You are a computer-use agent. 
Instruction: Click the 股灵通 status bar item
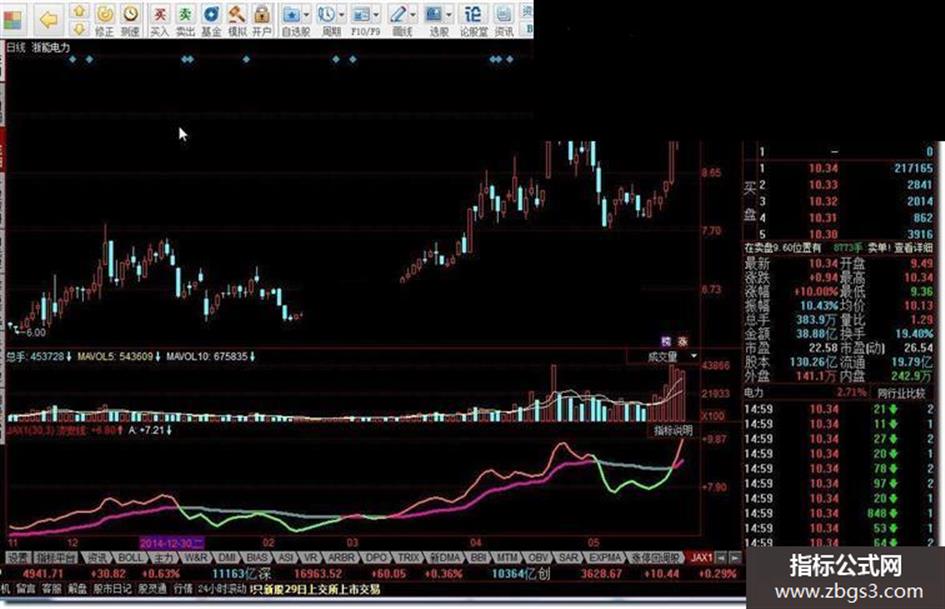point(152,589)
